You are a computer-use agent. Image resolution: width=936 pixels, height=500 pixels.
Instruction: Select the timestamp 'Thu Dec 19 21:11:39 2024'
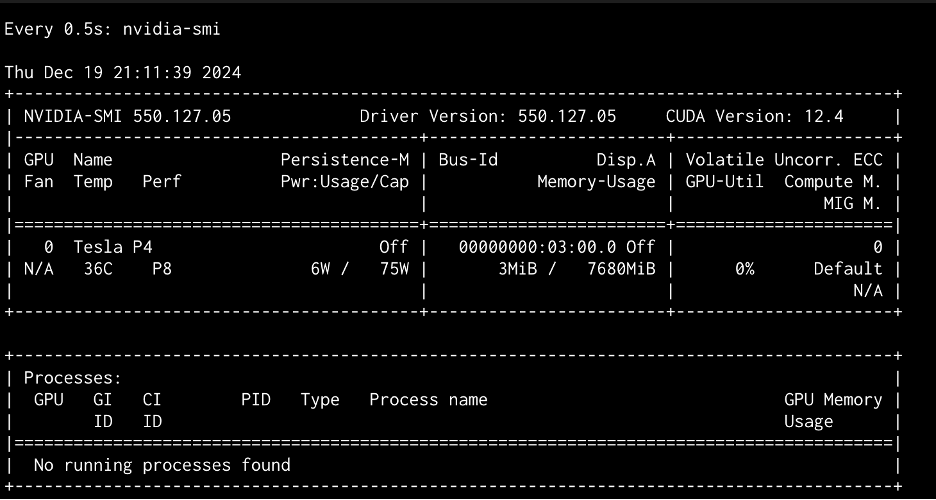pyautogui.click(x=123, y=73)
